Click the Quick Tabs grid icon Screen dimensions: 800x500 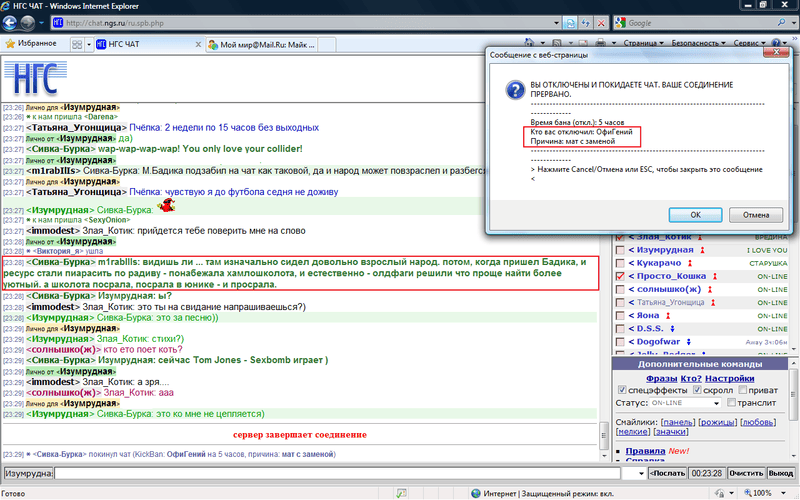pos(76,45)
